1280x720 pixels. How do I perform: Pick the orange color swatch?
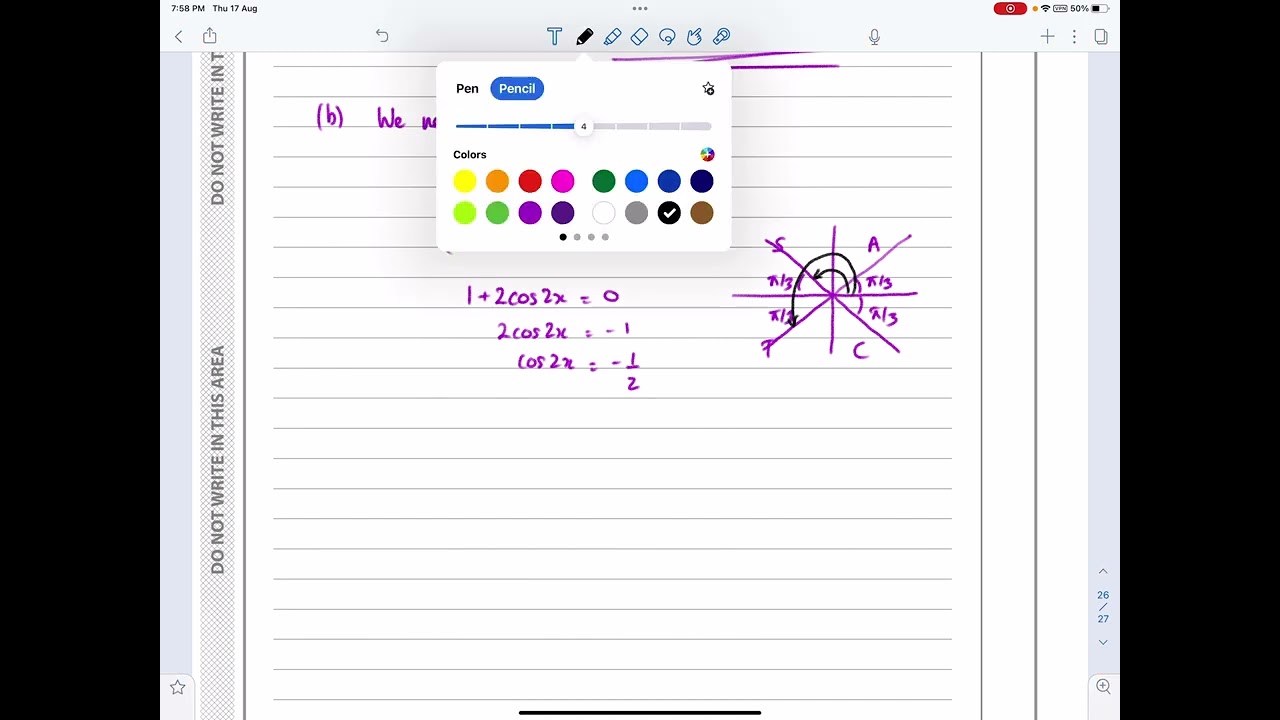tap(497, 181)
